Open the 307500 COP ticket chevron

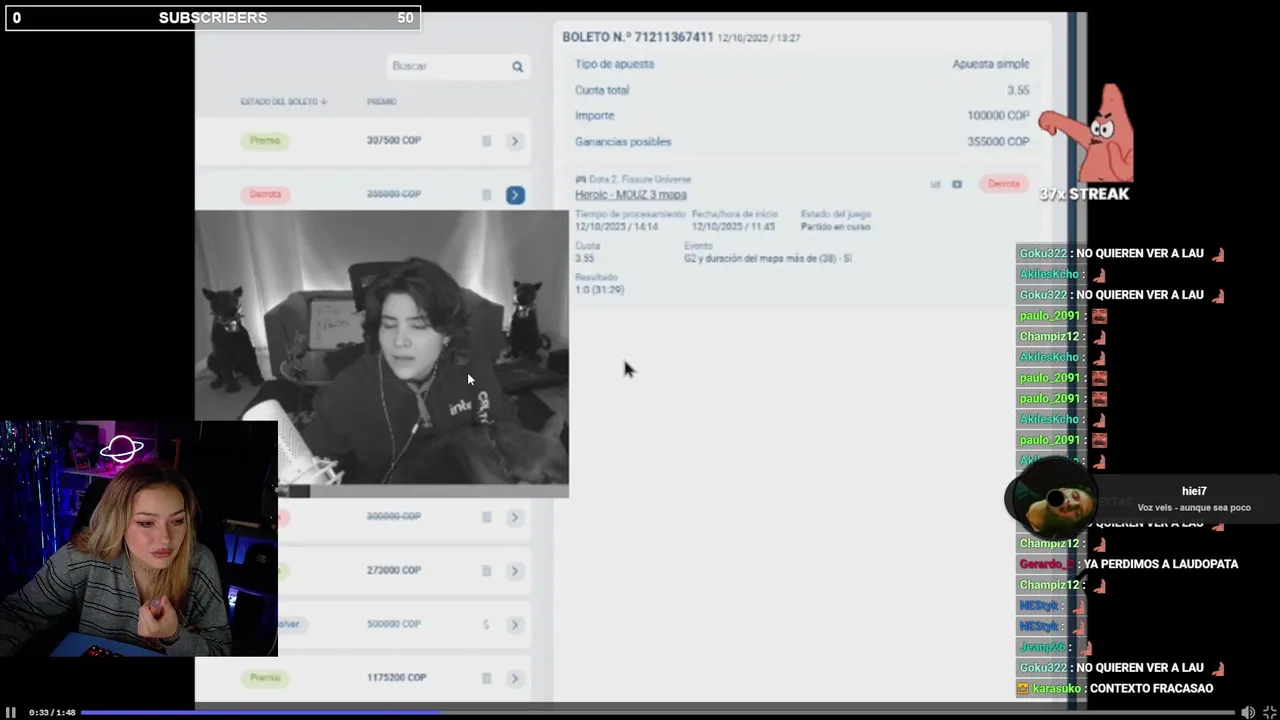click(x=515, y=141)
